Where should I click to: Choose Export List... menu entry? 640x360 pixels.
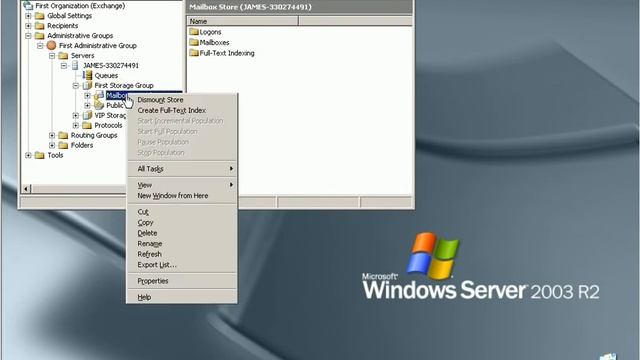(182, 265)
